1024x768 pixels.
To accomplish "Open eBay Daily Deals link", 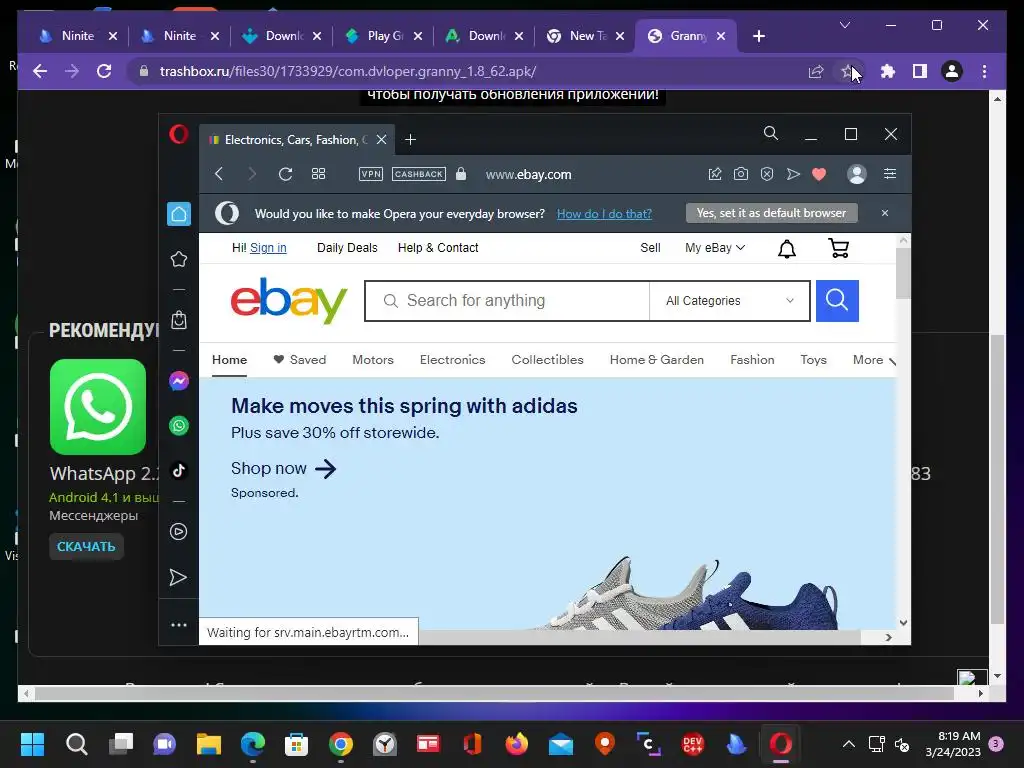I will (347, 248).
